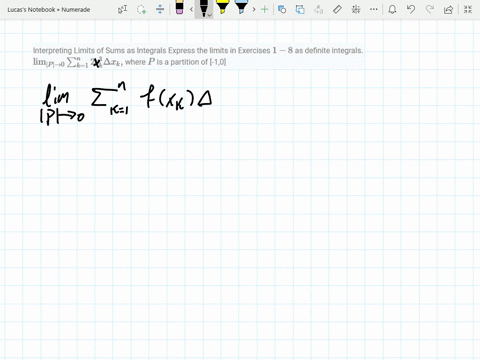
Task: Show previous pens with left chevron
Action: pyautogui.click(x=191, y=9)
